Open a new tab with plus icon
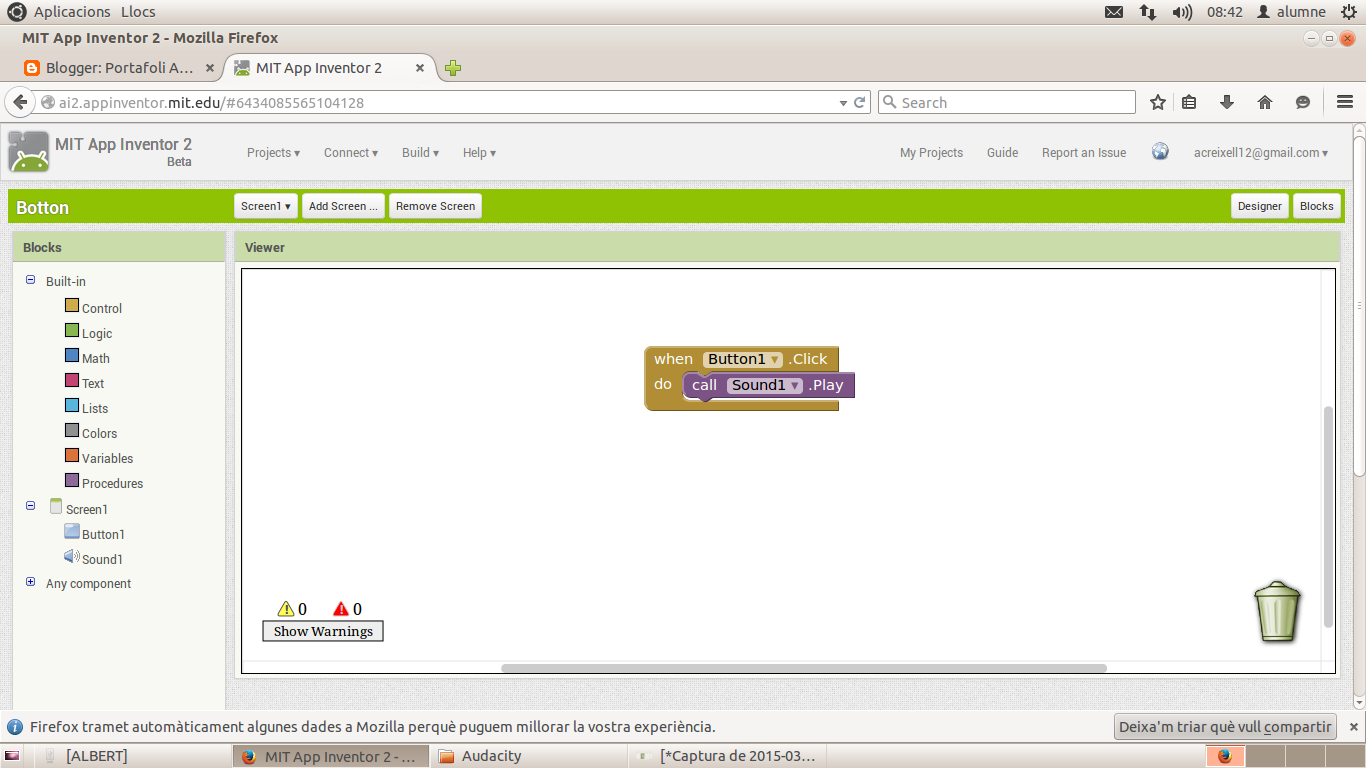Screen dimensions: 1366x768 click(x=453, y=68)
